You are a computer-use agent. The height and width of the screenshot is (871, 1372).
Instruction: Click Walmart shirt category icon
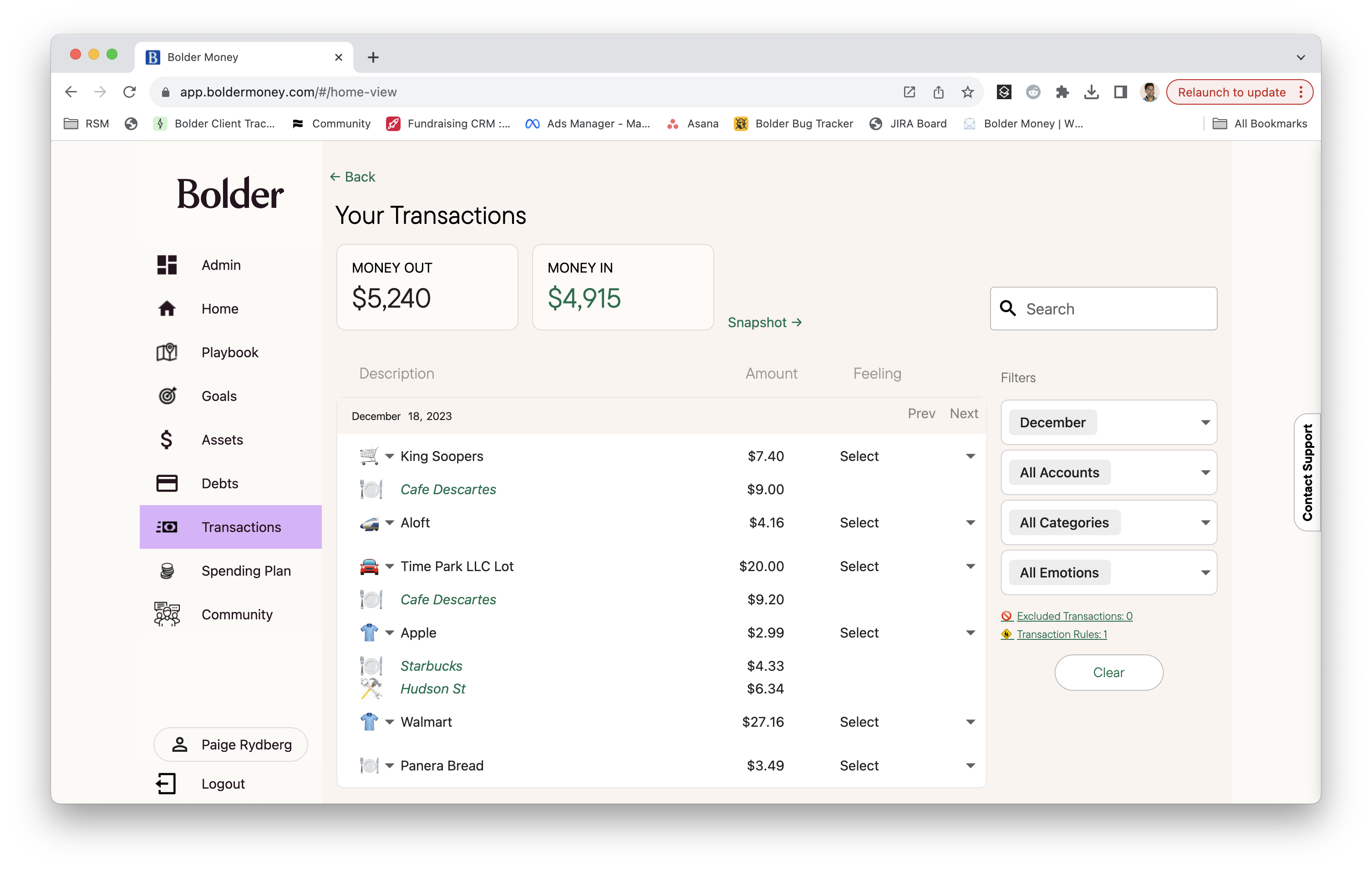pyautogui.click(x=369, y=722)
